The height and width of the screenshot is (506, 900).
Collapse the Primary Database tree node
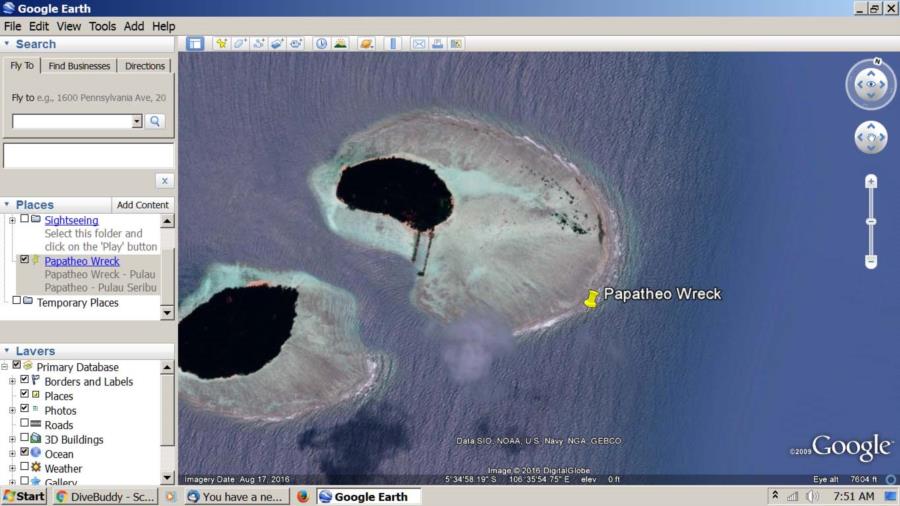pos(5,366)
